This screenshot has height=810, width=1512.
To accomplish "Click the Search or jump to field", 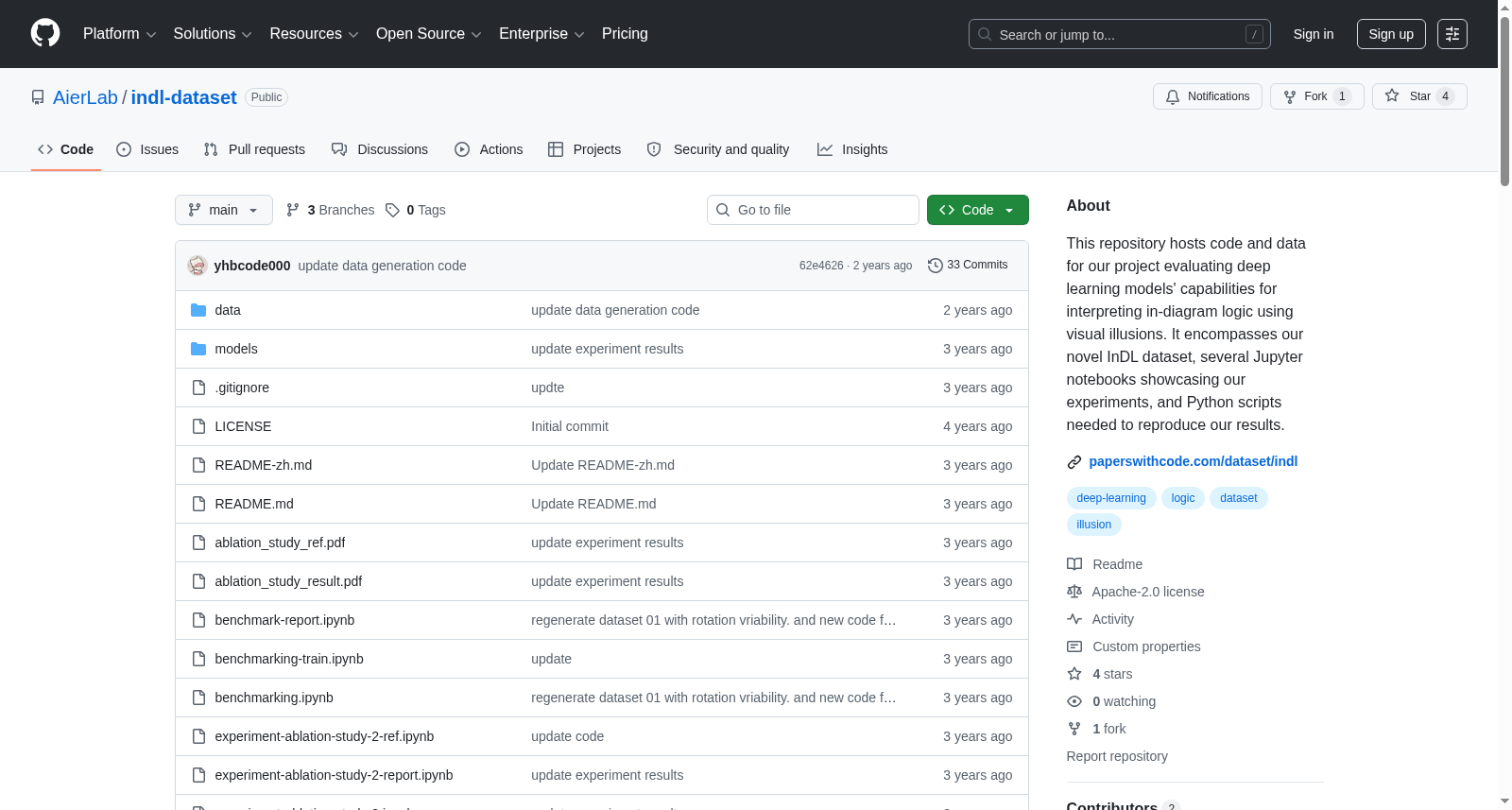I will click(1120, 34).
